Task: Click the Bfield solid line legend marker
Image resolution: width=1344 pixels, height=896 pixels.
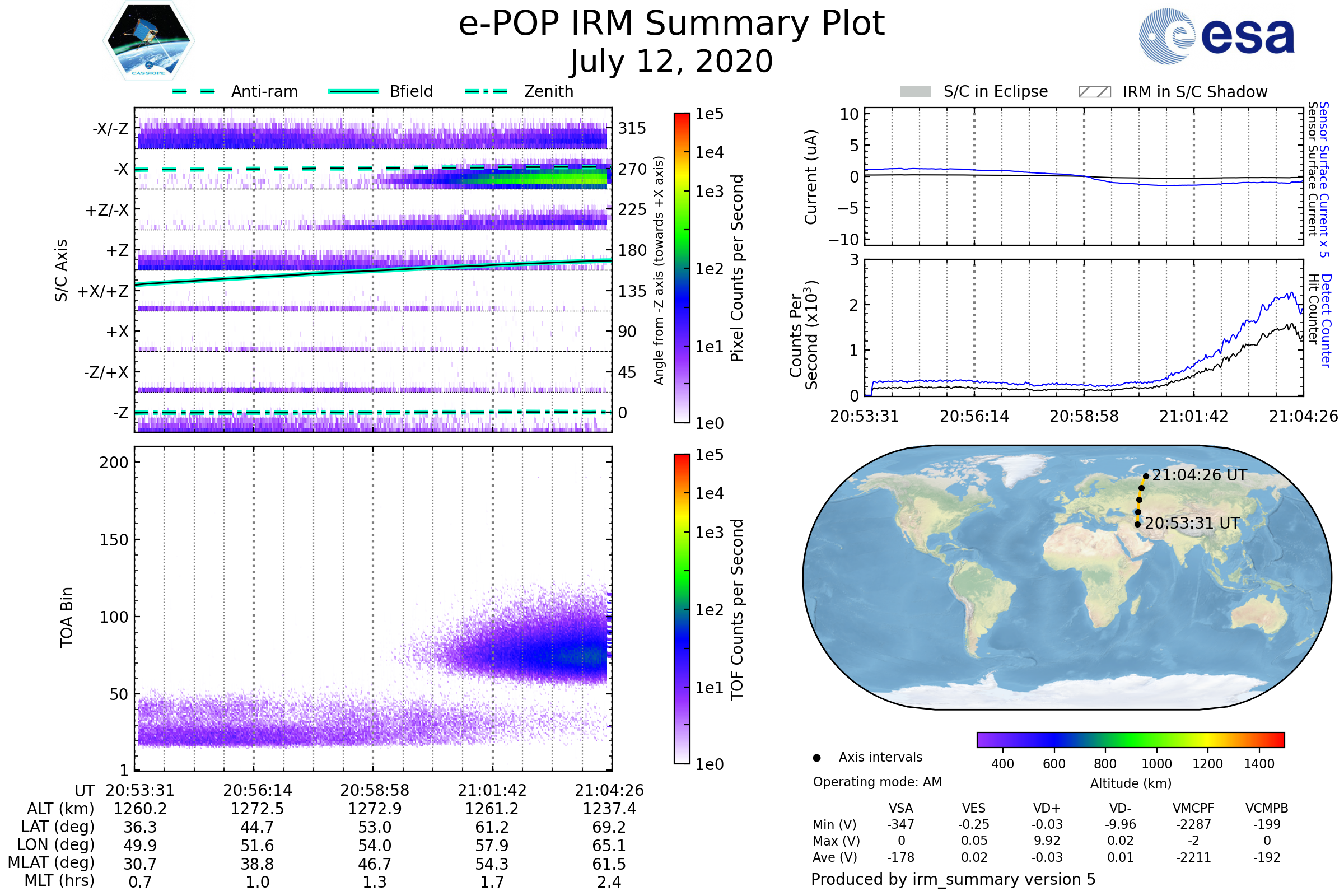Action: [x=354, y=91]
